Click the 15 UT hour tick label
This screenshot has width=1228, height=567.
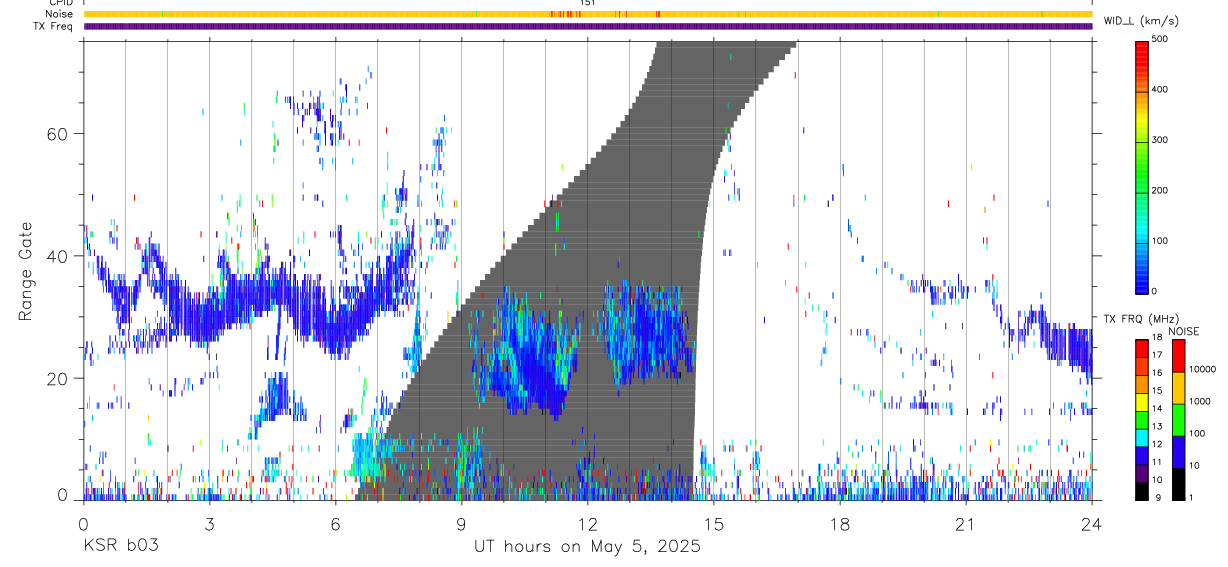713,523
